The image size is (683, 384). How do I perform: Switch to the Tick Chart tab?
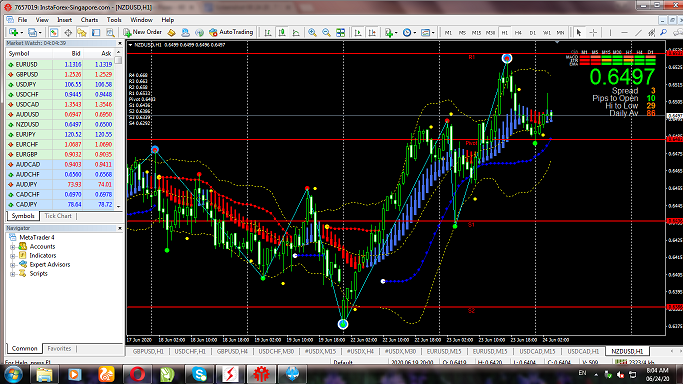58,216
